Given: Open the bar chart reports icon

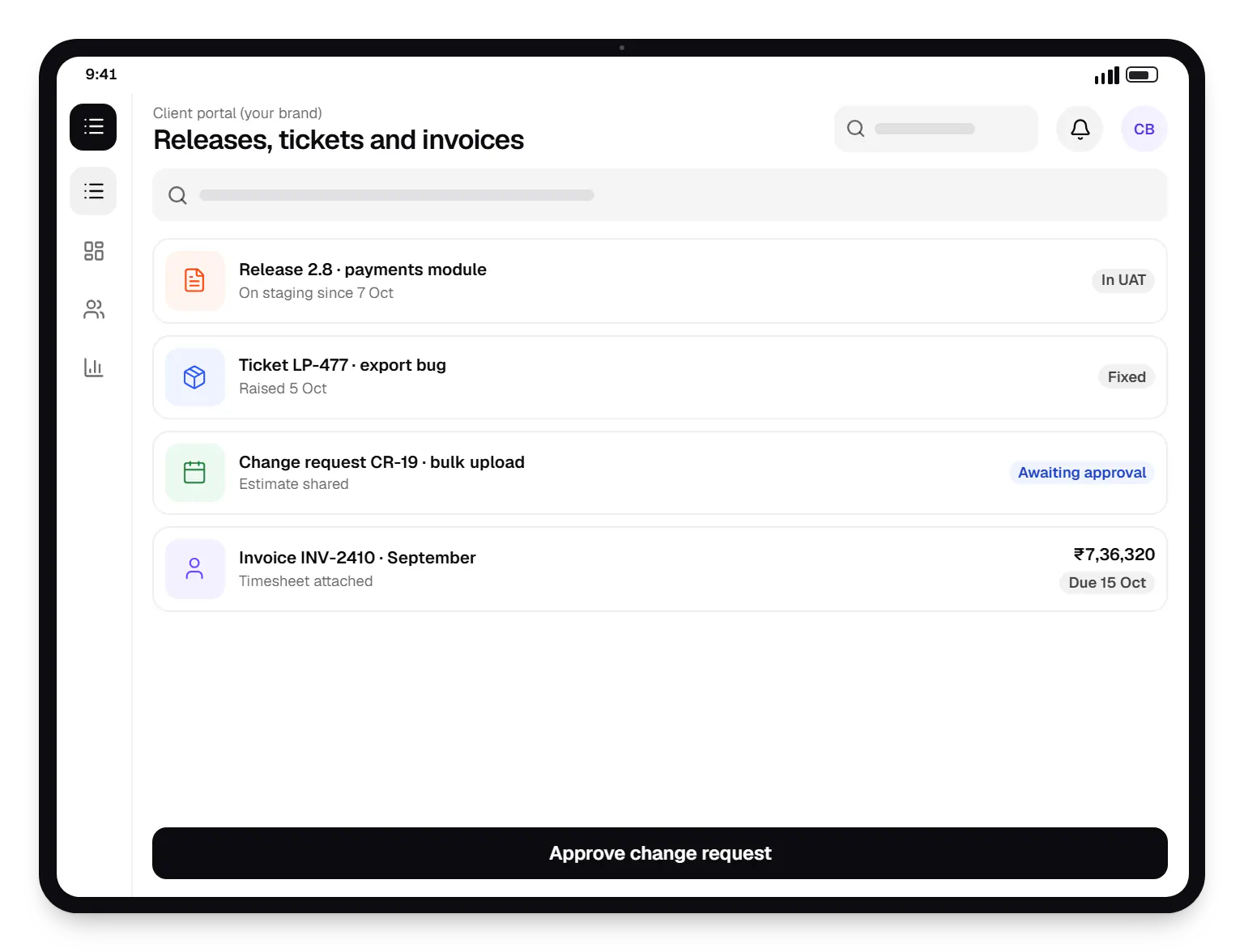Looking at the screenshot, I should click(x=94, y=368).
